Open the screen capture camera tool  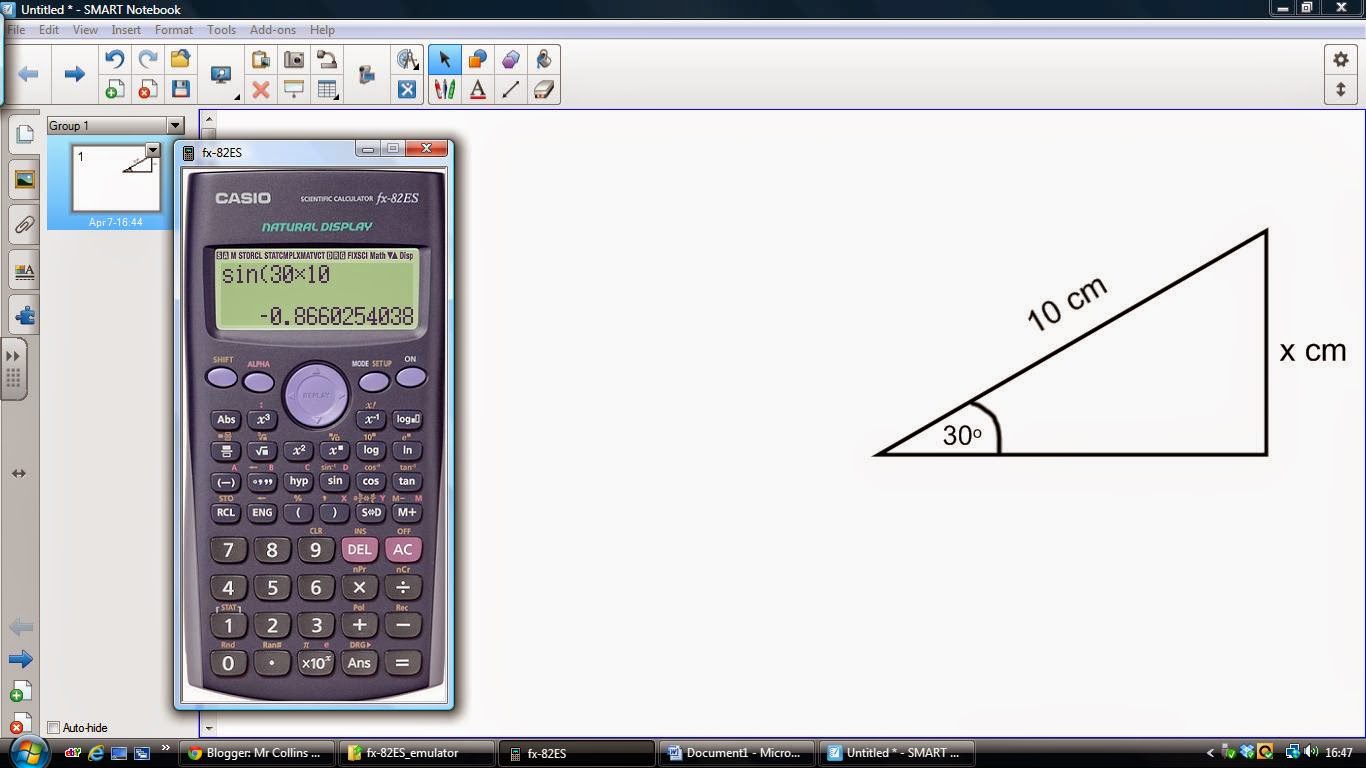[294, 60]
